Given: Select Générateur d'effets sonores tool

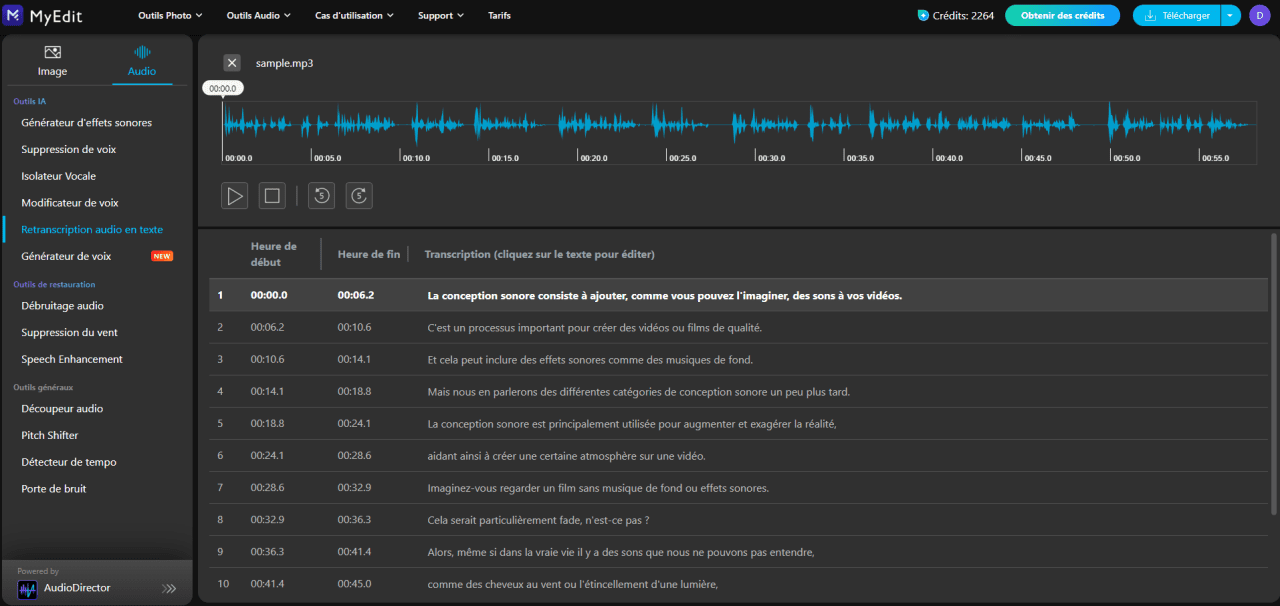Looking at the screenshot, I should [87, 123].
